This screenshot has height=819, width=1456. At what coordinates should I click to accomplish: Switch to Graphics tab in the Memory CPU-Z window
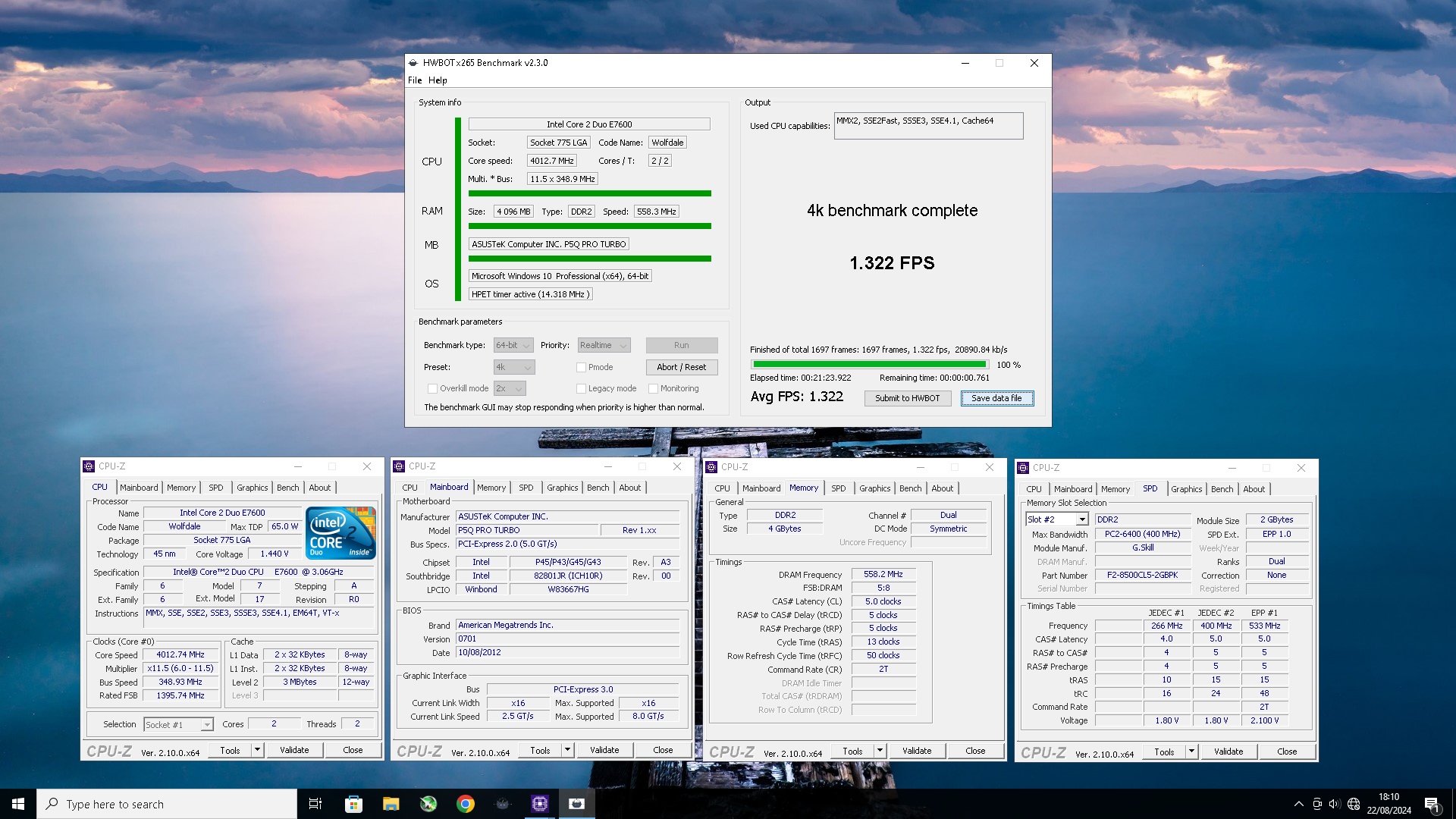[875, 488]
